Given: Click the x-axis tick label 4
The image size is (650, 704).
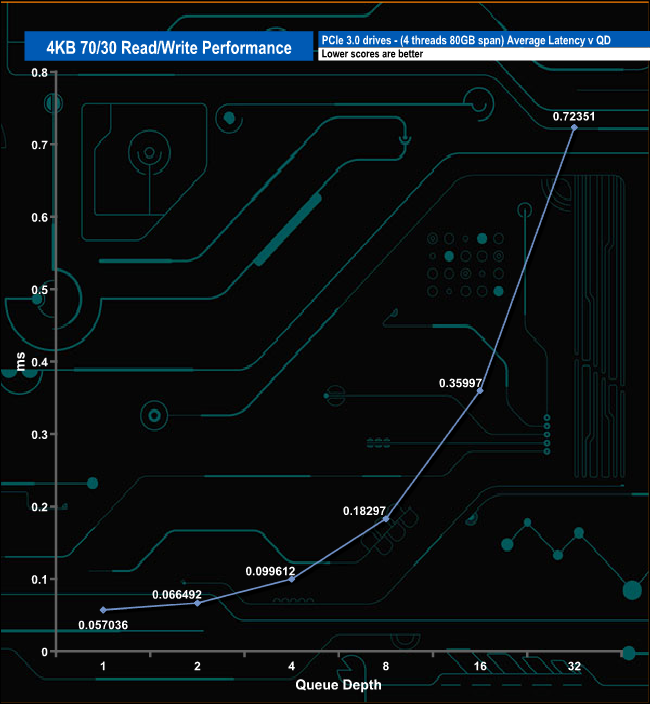Looking at the screenshot, I should pos(291,666).
